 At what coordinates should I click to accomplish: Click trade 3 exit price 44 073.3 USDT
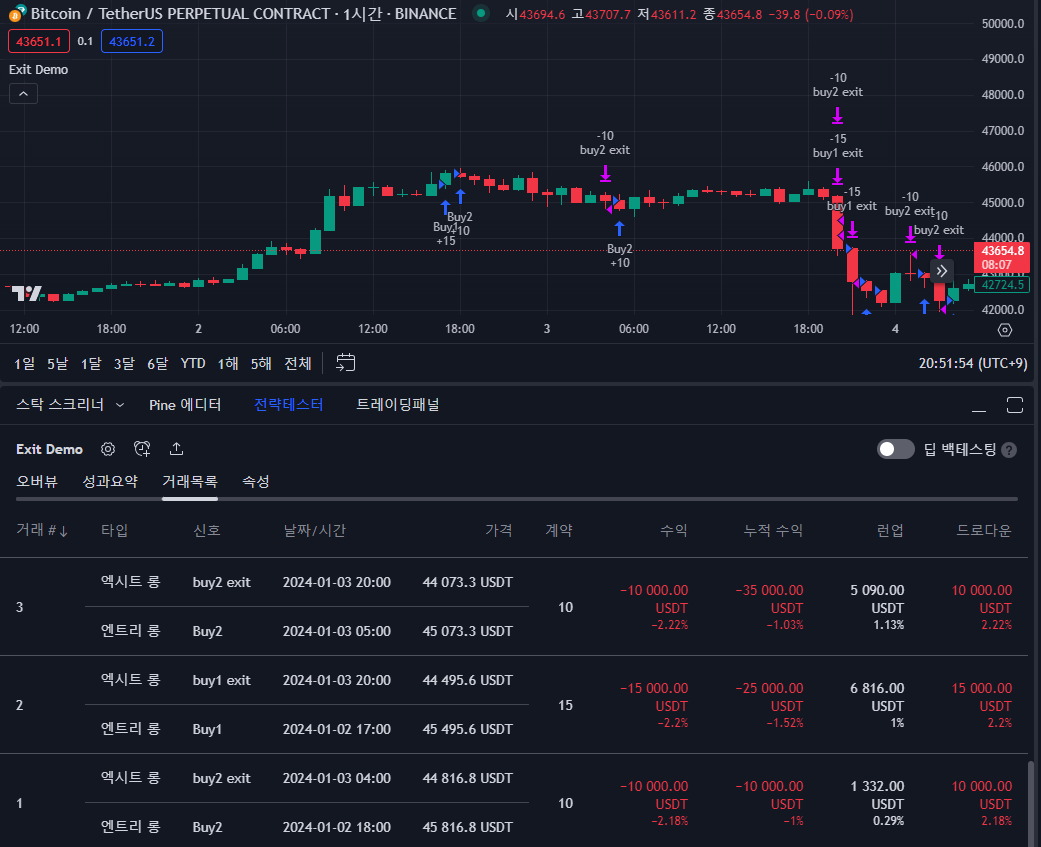click(x=467, y=582)
